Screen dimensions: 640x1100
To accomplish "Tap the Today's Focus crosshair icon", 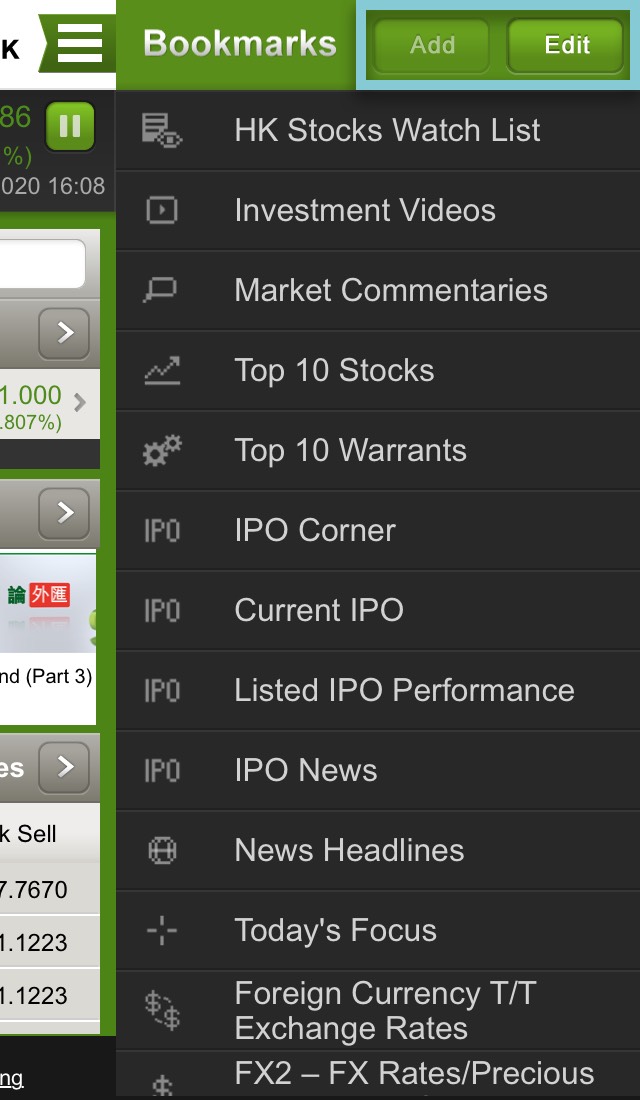I will pyautogui.click(x=161, y=930).
